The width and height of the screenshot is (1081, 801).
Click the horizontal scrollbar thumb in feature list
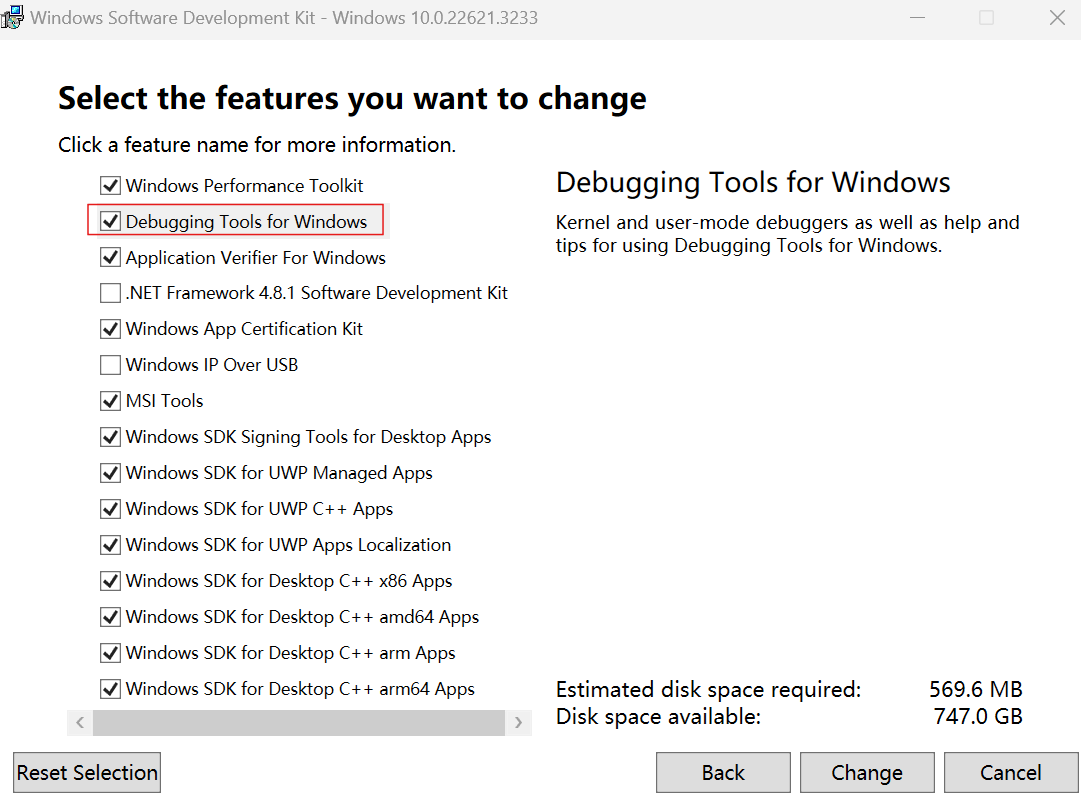click(299, 722)
